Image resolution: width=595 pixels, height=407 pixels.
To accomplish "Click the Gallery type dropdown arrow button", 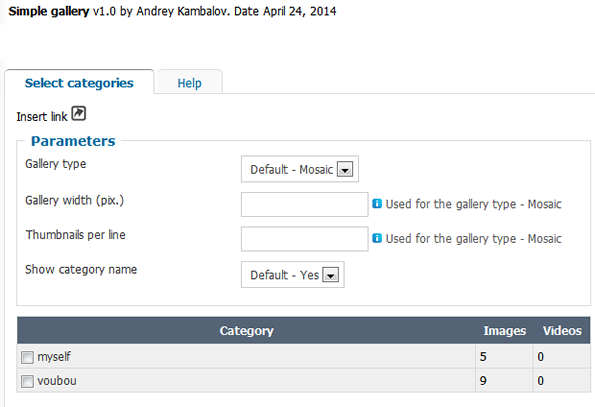I will [x=345, y=170].
